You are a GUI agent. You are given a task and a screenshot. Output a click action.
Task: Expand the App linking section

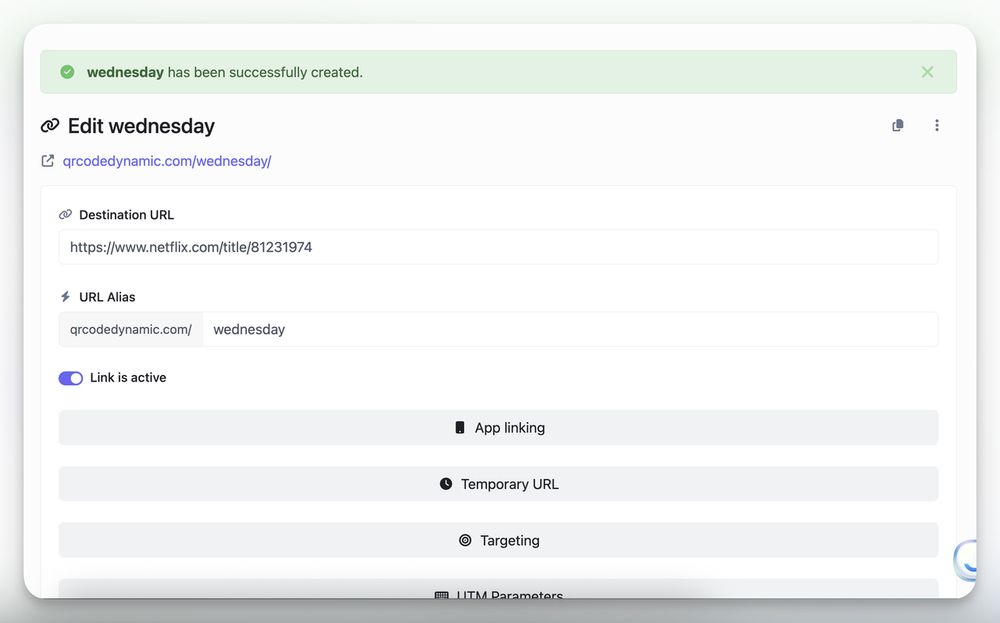click(x=498, y=428)
